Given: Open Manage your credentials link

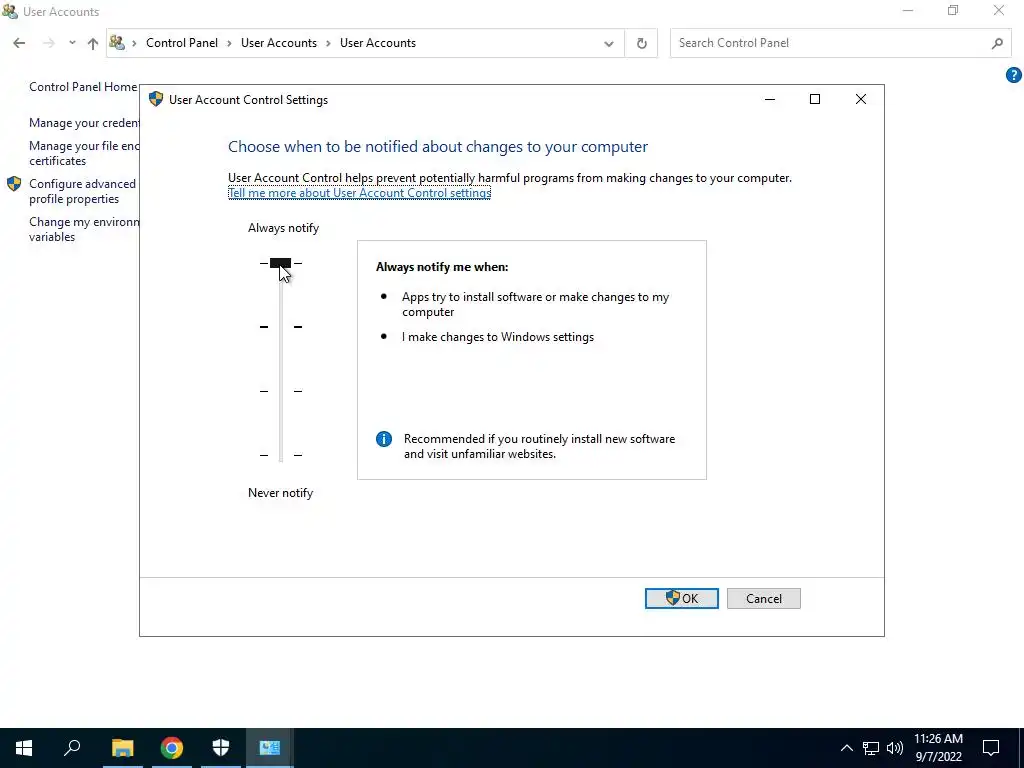Looking at the screenshot, I should [84, 123].
